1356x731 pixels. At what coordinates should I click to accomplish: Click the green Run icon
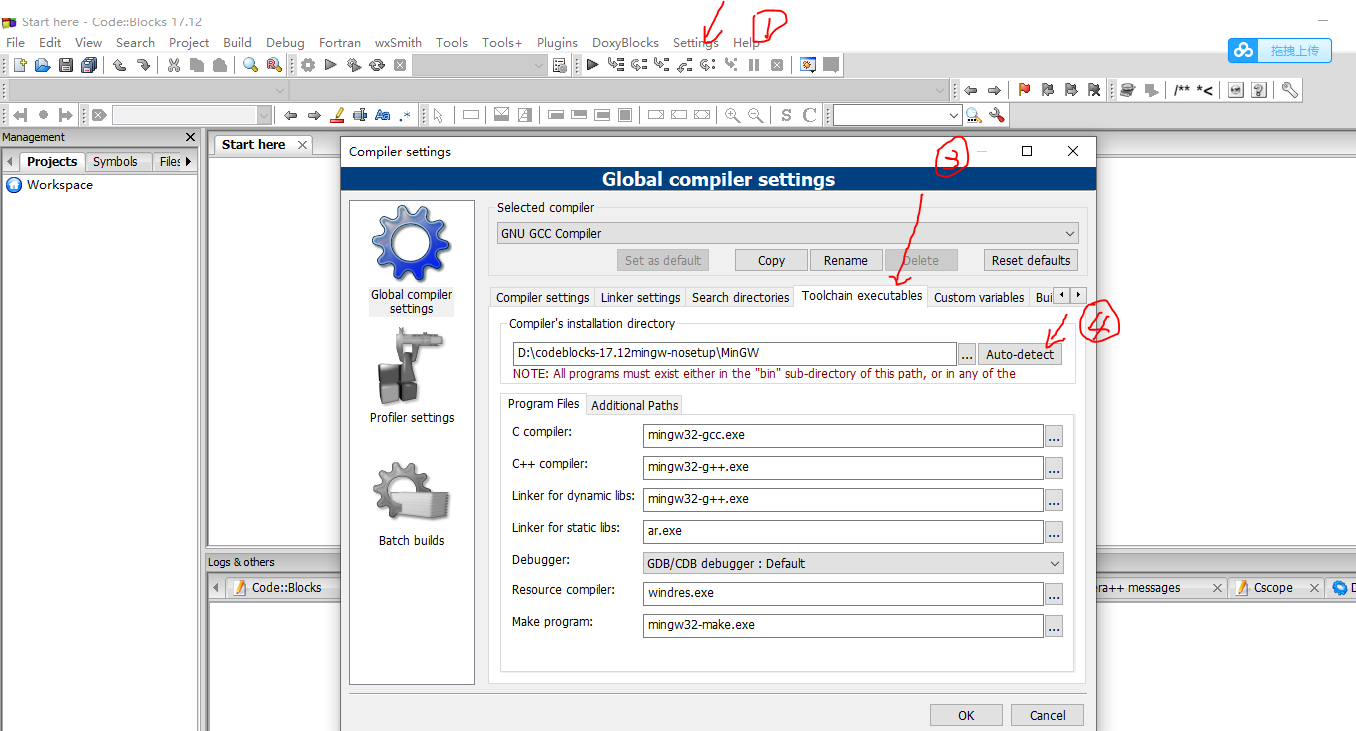[x=330, y=65]
